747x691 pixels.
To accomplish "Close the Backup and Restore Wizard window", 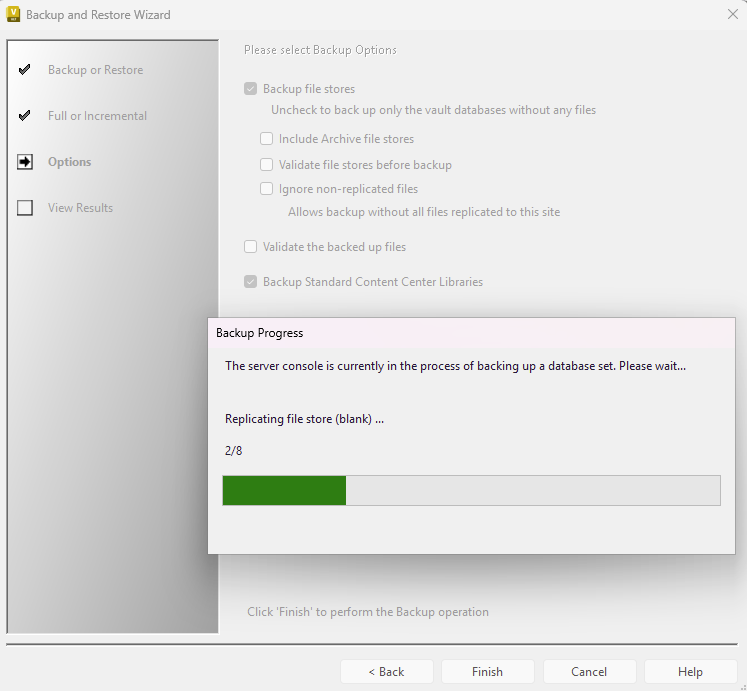I will (733, 14).
